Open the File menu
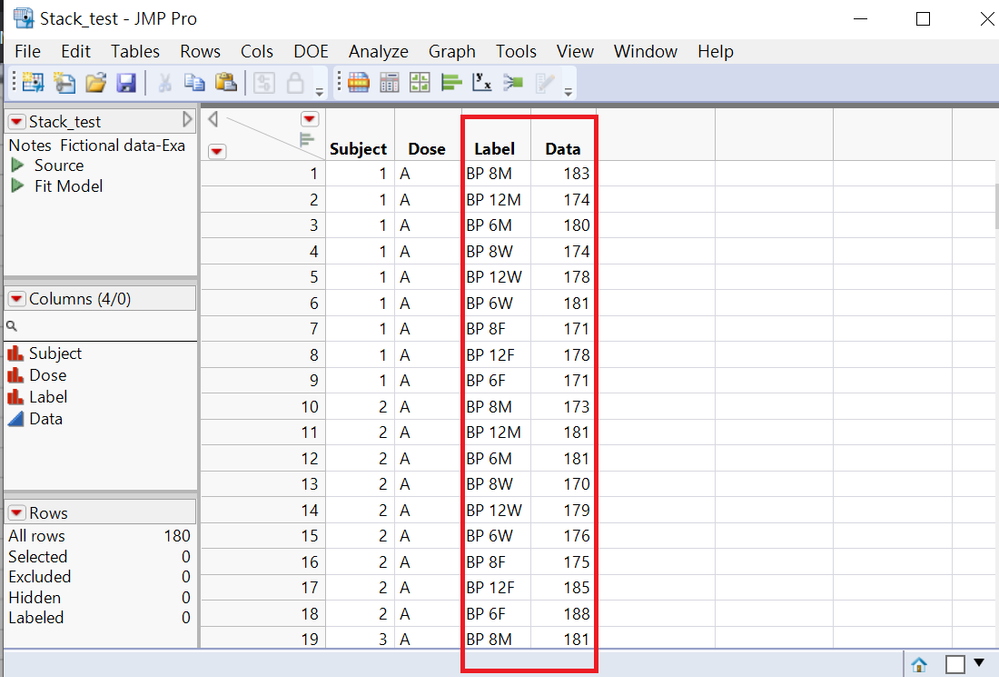This screenshot has width=999, height=677. pyautogui.click(x=27, y=51)
